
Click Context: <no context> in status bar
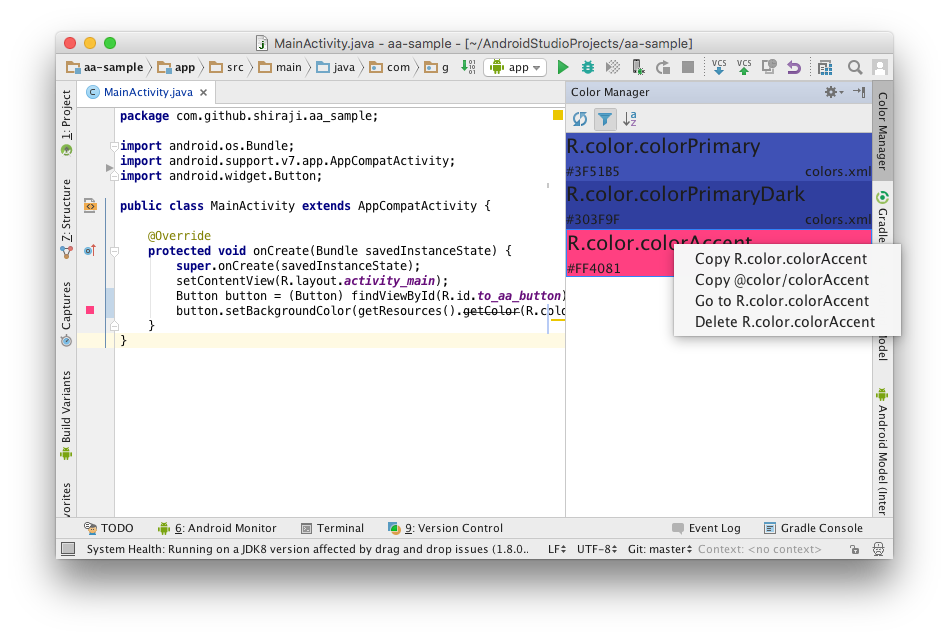[760, 549]
